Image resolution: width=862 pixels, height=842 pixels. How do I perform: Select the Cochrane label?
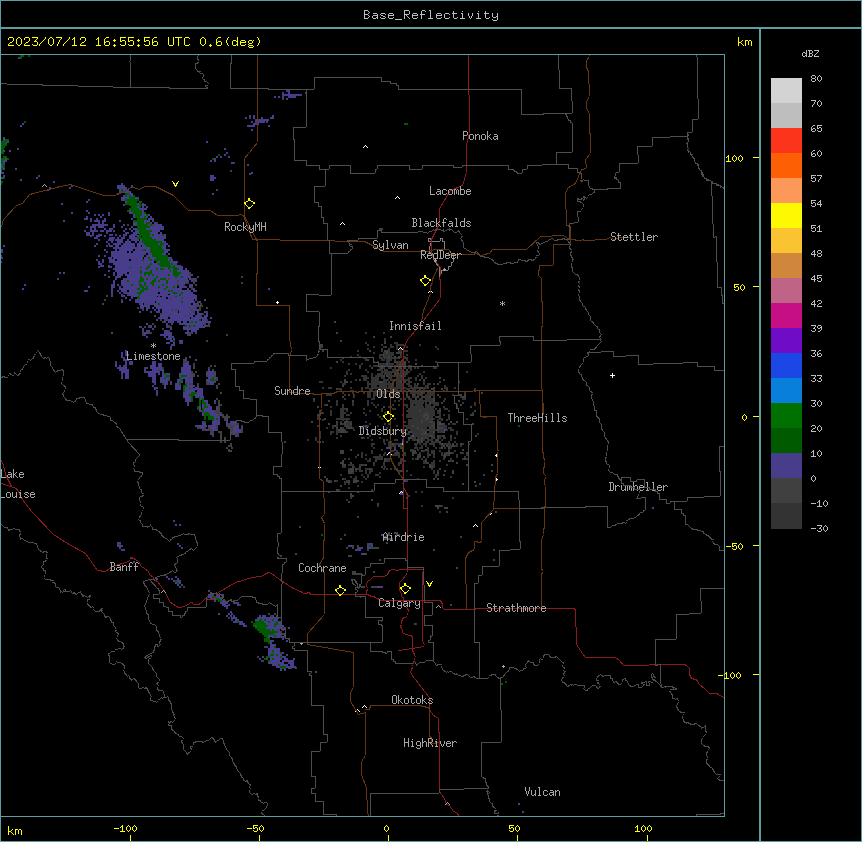[322, 568]
